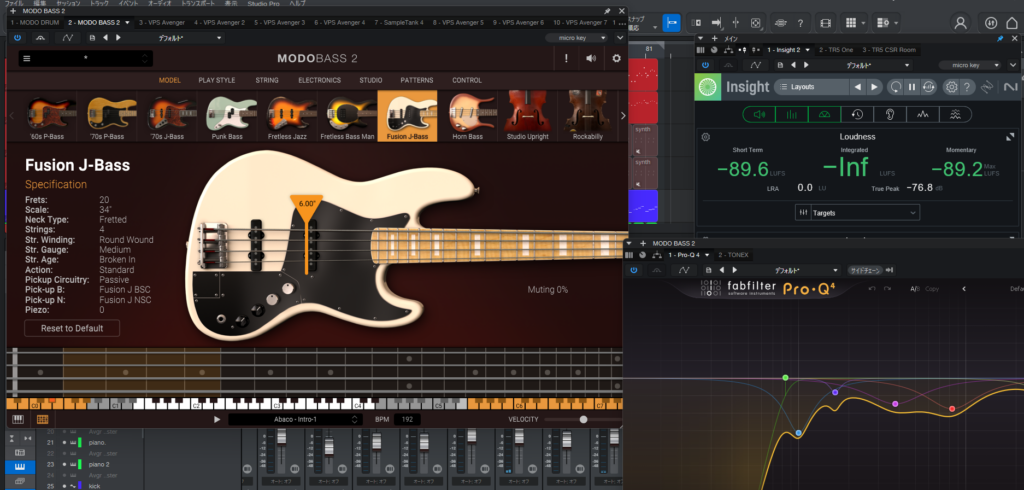Switch to the 1 - MODO DRUM instrument
The width and height of the screenshot is (1024, 490).
point(35,22)
